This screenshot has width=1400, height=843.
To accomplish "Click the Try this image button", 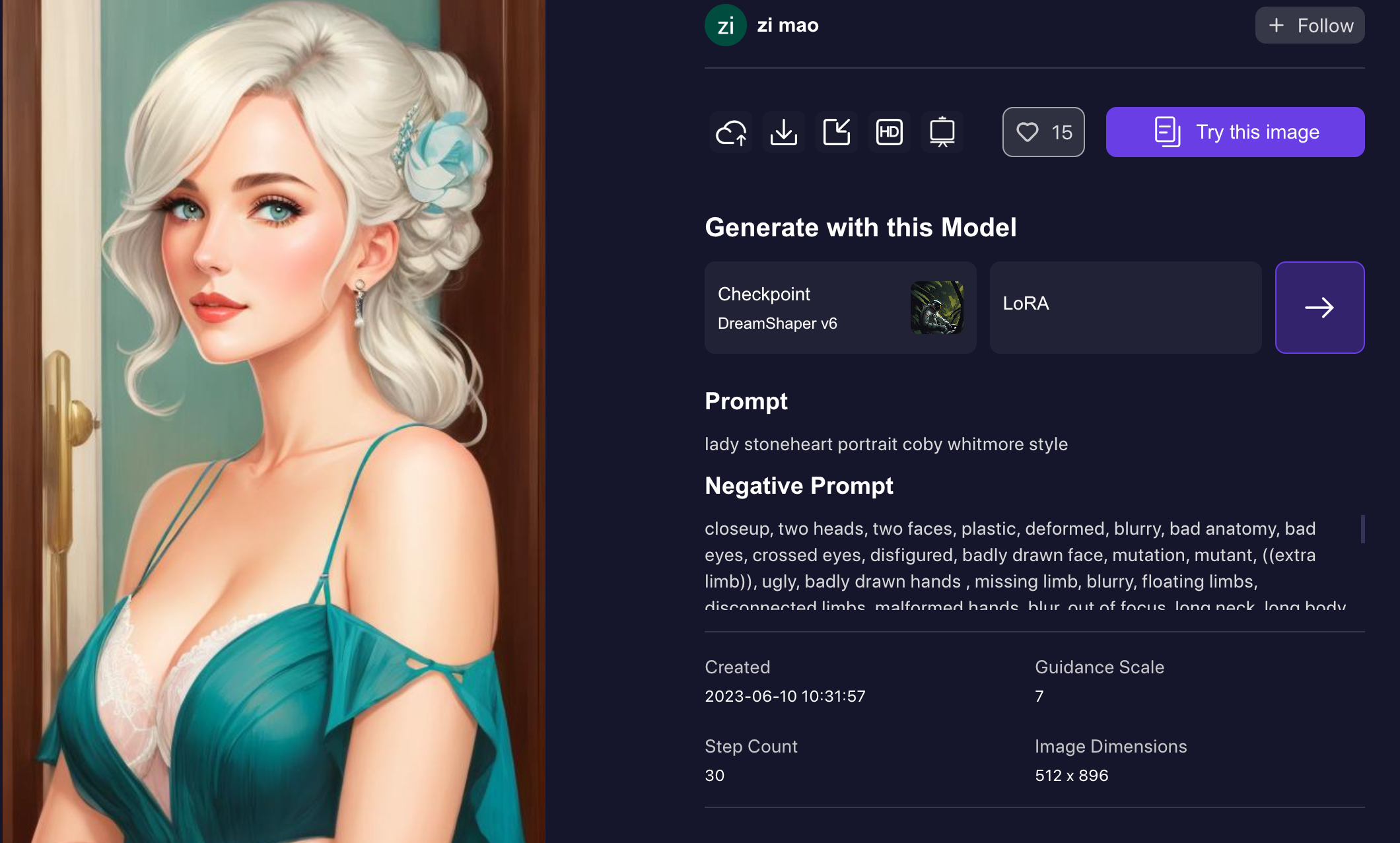I will click(x=1235, y=132).
